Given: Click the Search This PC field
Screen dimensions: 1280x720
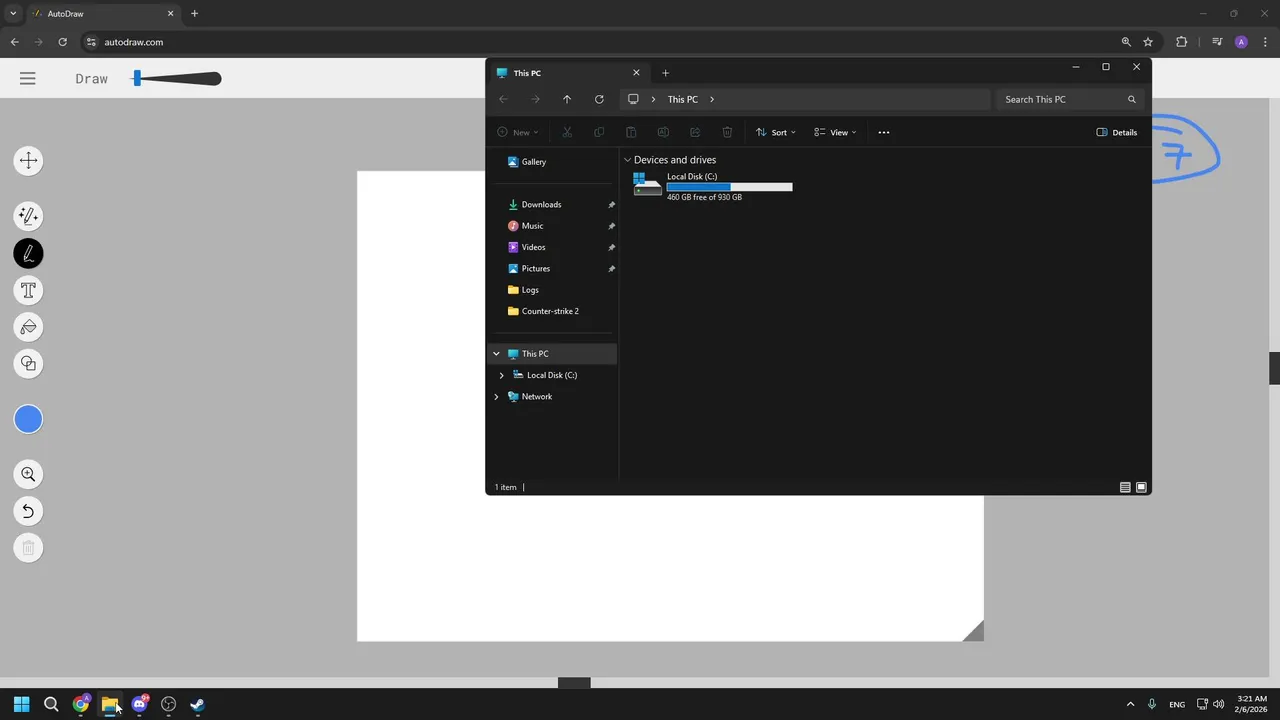Looking at the screenshot, I should (1070, 99).
